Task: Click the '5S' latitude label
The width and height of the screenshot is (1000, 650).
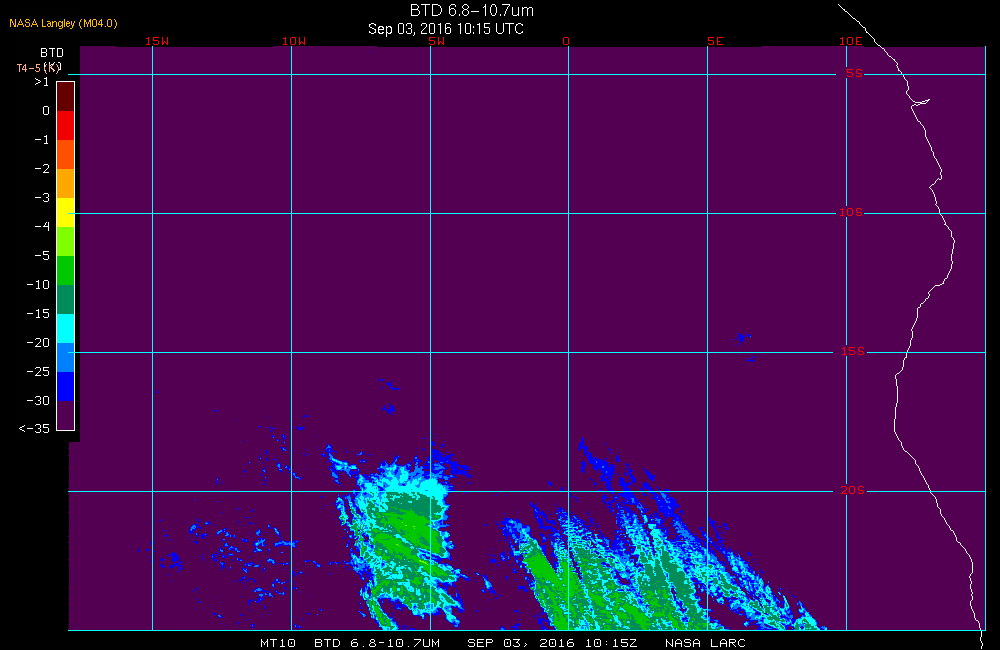Action: point(854,73)
